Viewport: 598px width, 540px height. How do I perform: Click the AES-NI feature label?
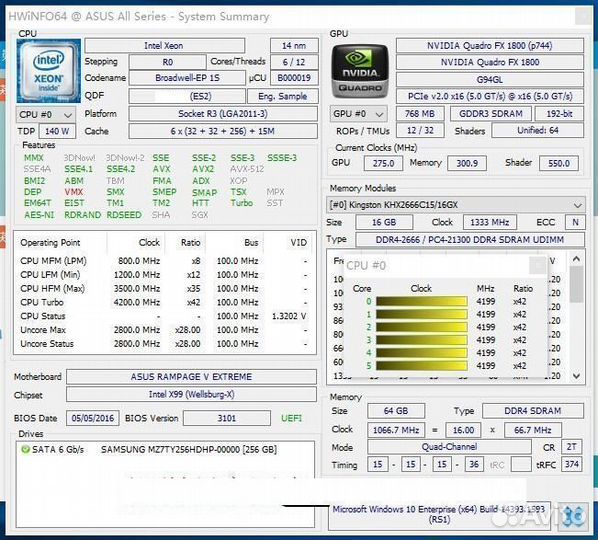[39, 215]
